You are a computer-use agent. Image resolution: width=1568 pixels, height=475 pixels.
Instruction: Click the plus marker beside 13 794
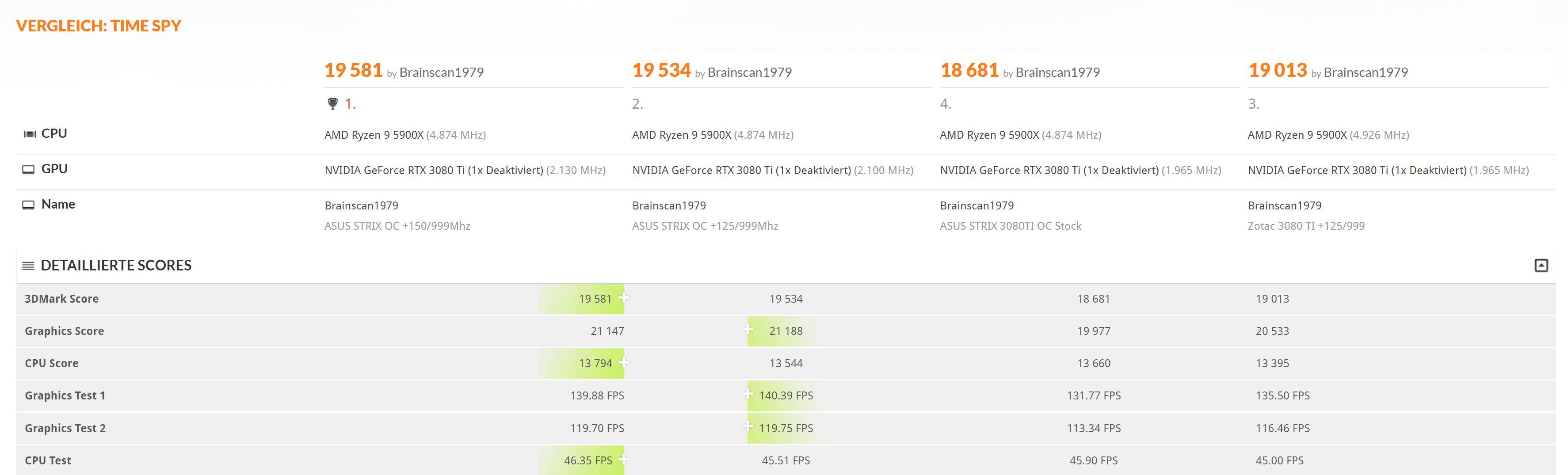click(x=623, y=362)
